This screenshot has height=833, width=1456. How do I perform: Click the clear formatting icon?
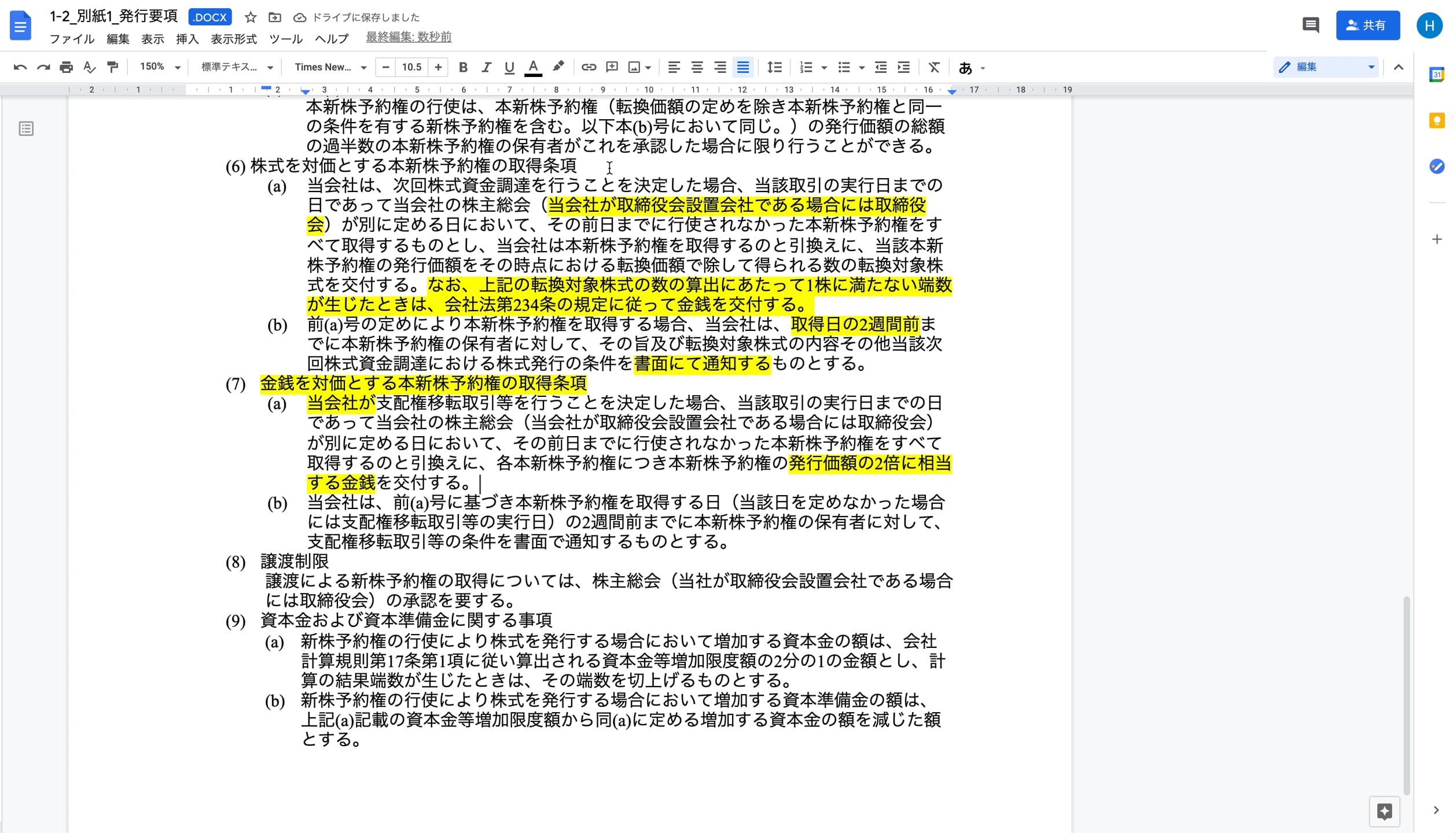pos(934,67)
